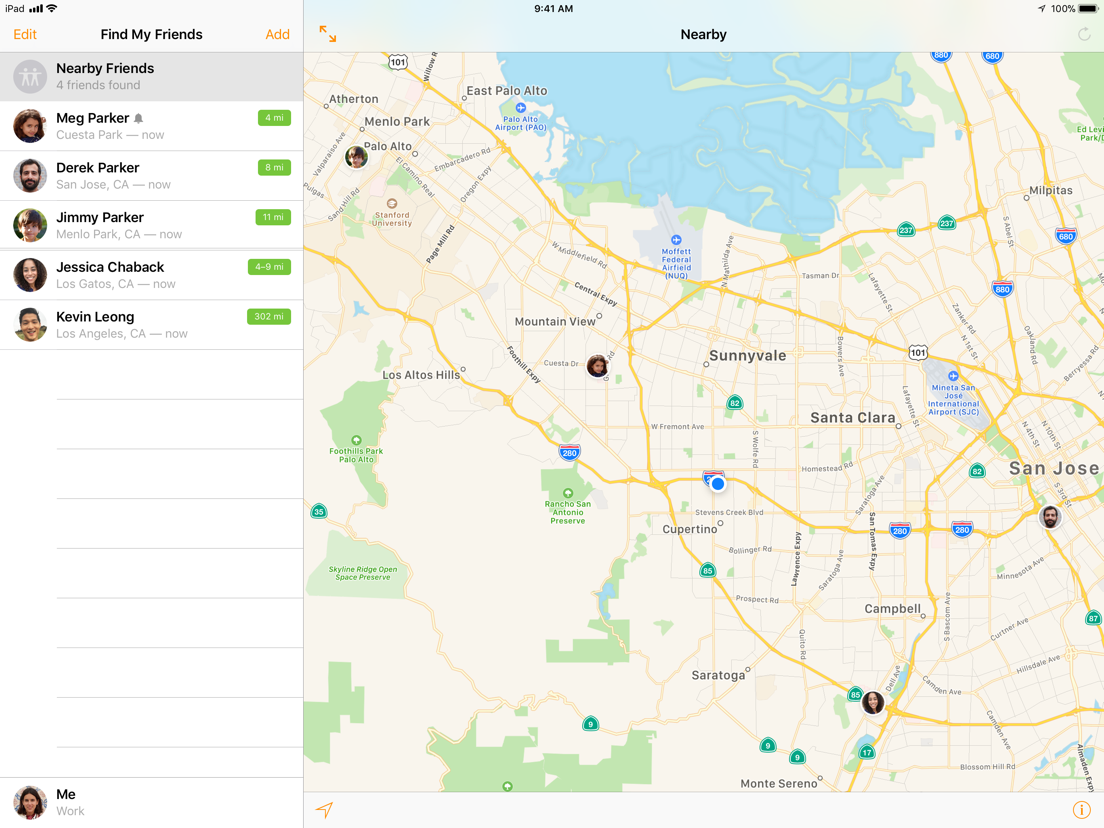Image resolution: width=1104 pixels, height=828 pixels.
Task: Open the map info button
Action: [1081, 810]
